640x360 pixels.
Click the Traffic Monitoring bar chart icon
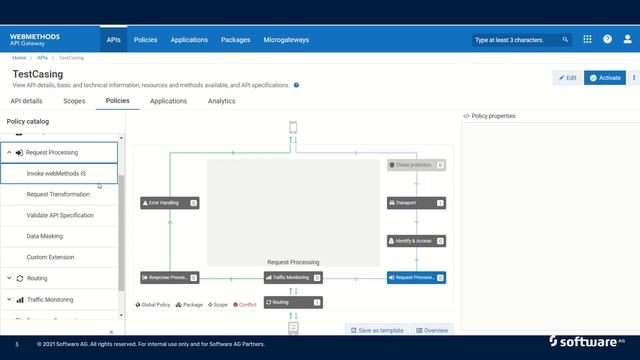pyautogui.click(x=20, y=300)
